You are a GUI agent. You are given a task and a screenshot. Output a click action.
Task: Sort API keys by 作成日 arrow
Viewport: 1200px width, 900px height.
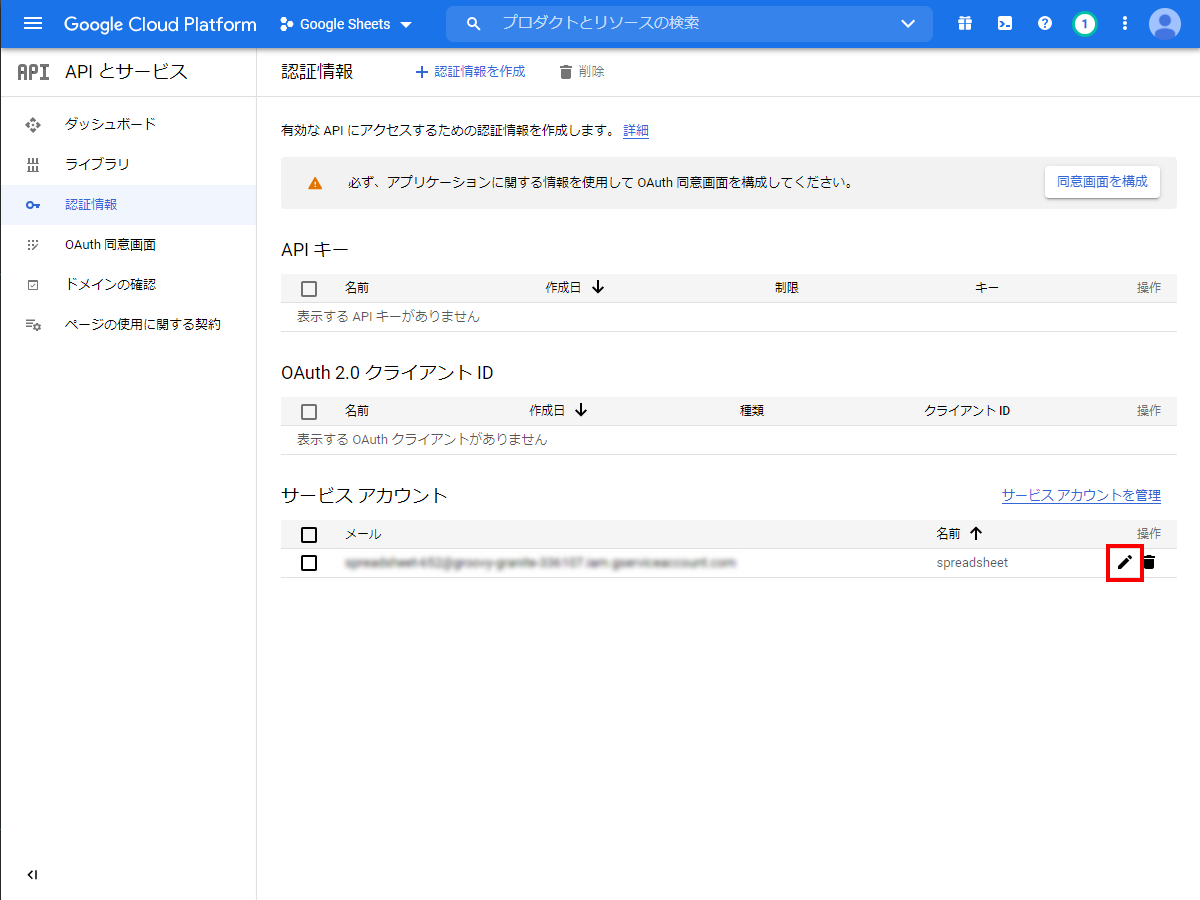click(598, 288)
